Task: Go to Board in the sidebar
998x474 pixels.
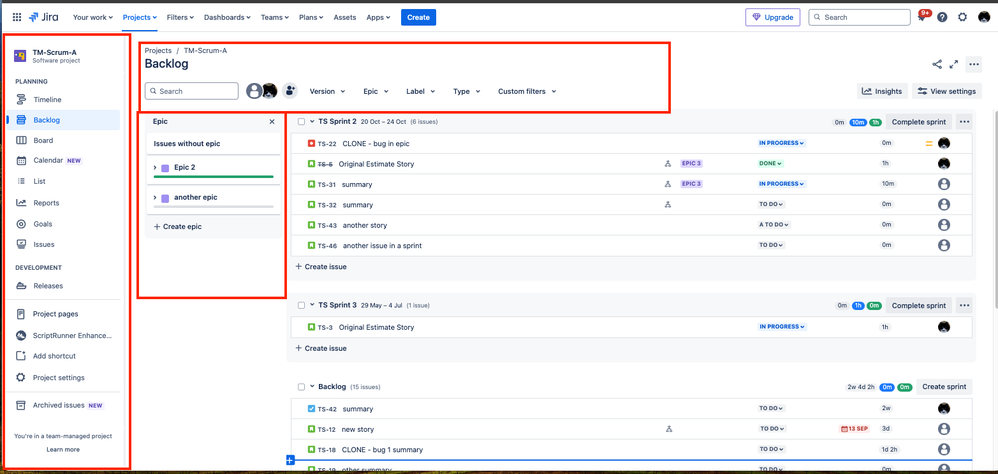Action: pyautogui.click(x=43, y=141)
